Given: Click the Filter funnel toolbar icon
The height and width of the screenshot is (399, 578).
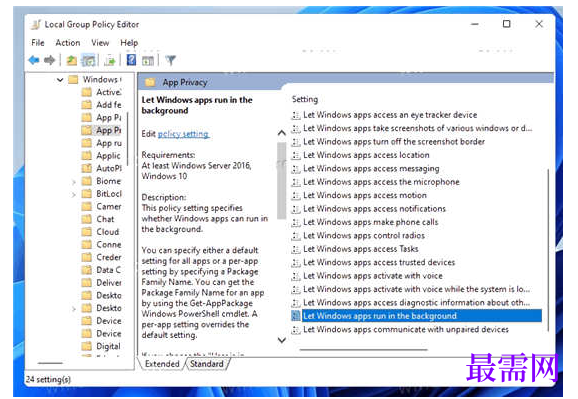Looking at the screenshot, I should (x=171, y=60).
